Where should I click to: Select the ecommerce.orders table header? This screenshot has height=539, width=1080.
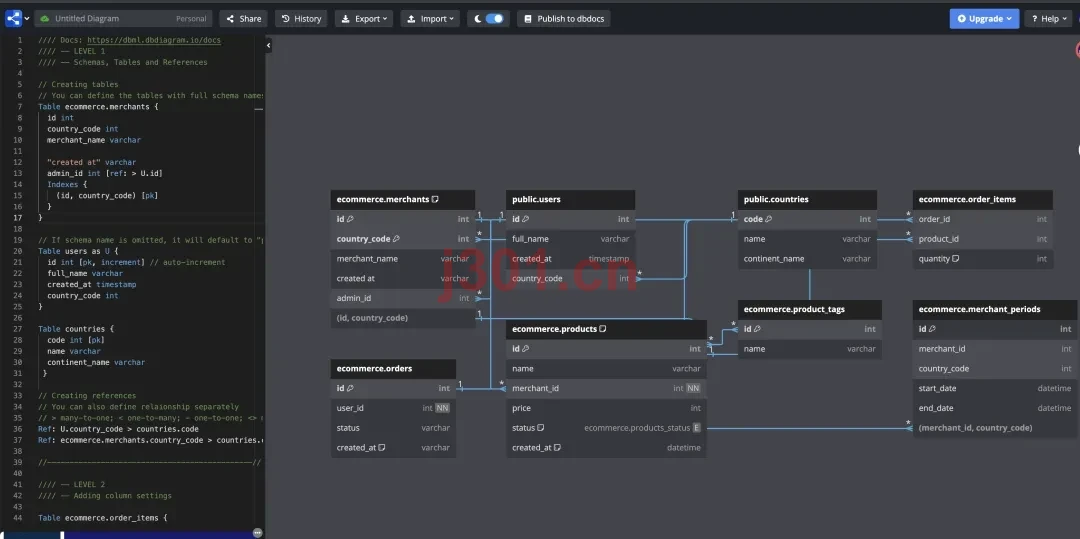[x=393, y=369]
